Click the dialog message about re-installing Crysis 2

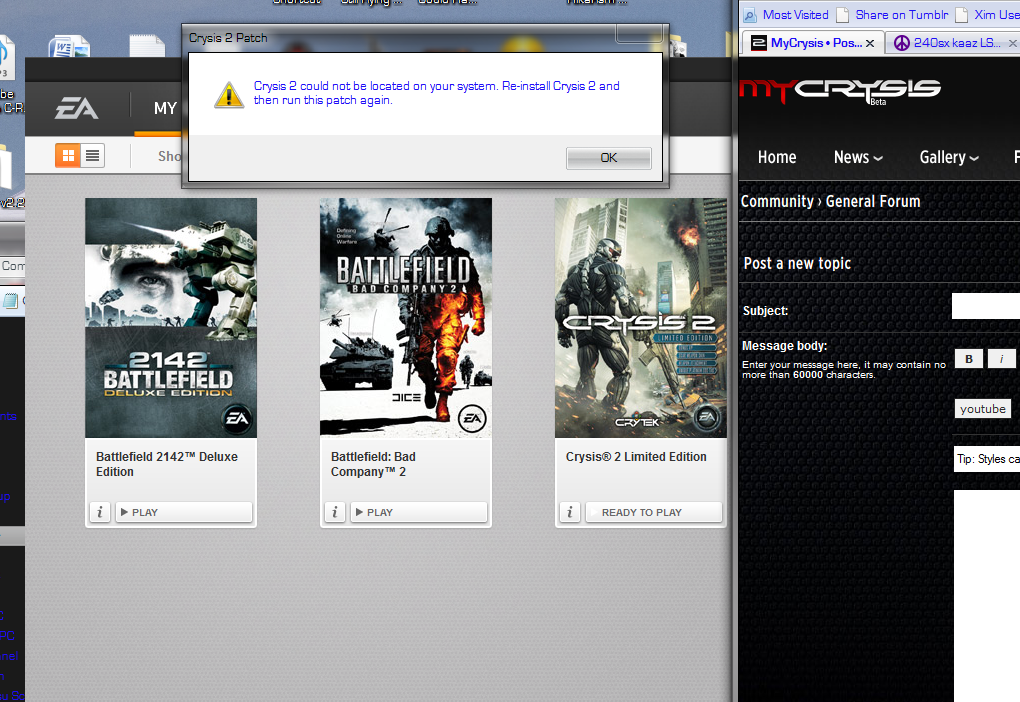pyautogui.click(x=436, y=93)
